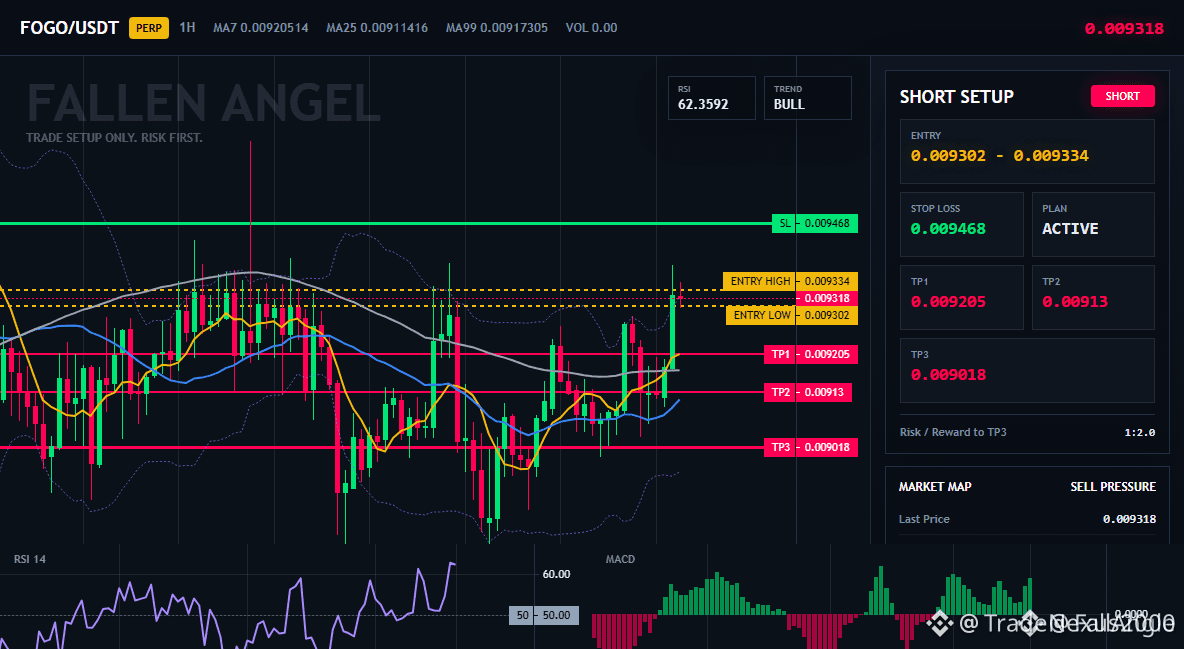This screenshot has width=1184, height=649.
Task: Click the ENTRY HIGH 0.009334 chart label
Action: [x=790, y=281]
